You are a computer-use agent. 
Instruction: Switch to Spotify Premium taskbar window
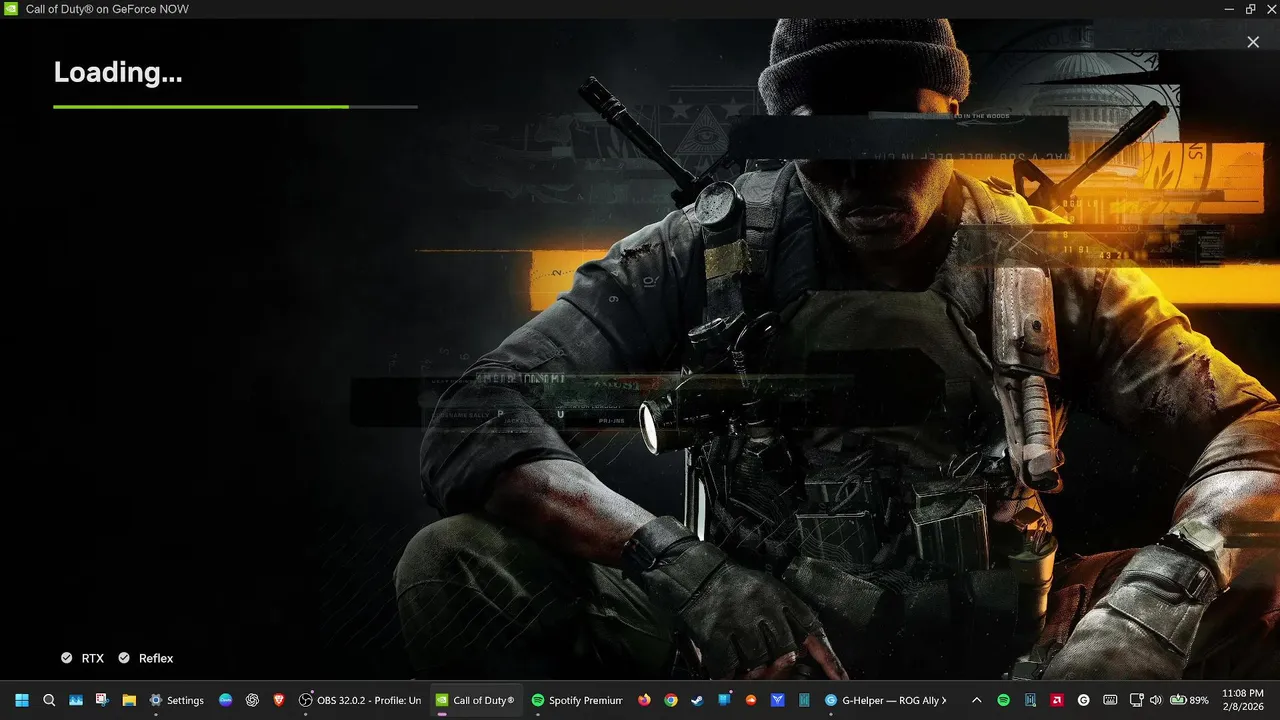pos(577,700)
